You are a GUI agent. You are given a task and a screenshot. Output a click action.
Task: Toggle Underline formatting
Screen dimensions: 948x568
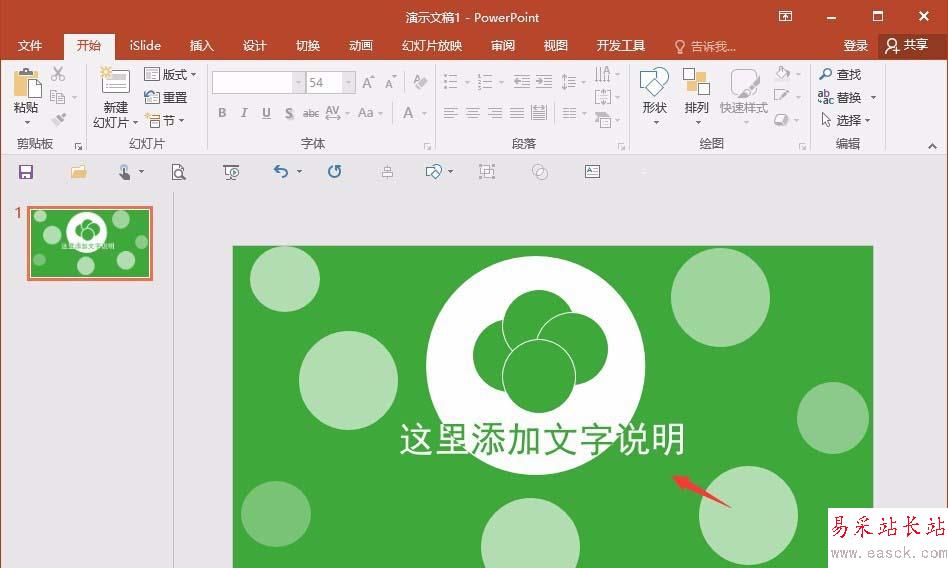pos(266,113)
